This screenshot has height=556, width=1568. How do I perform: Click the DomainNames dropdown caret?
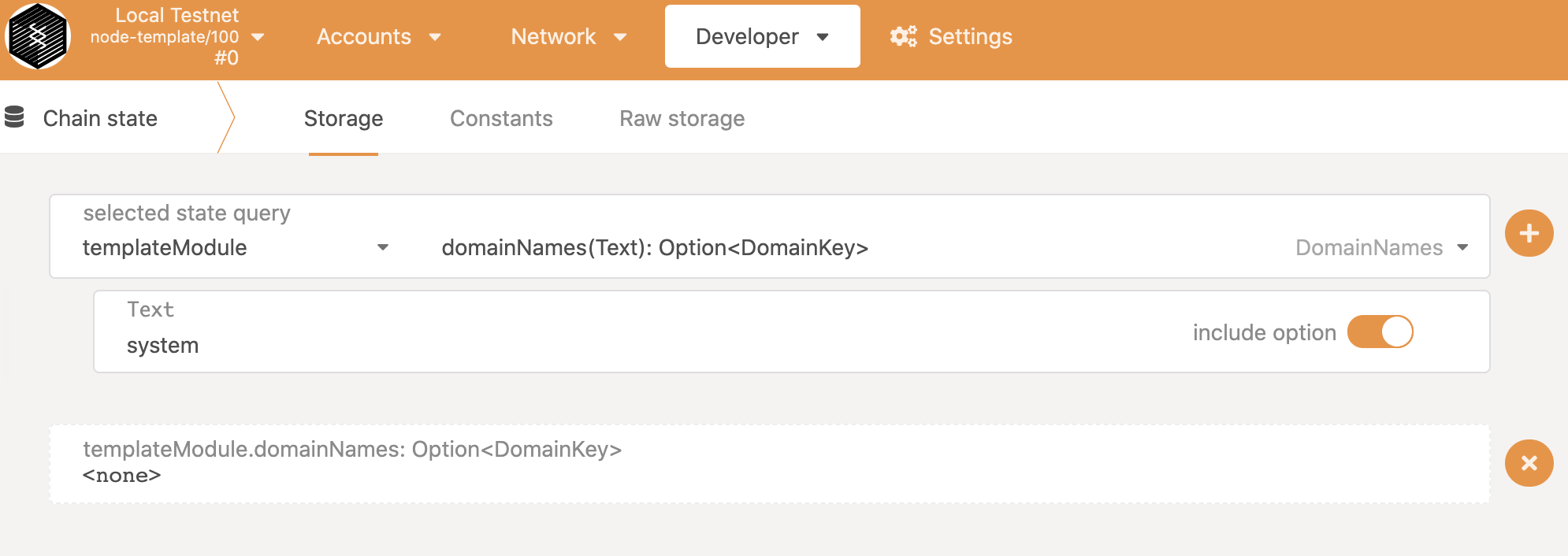coord(1462,247)
